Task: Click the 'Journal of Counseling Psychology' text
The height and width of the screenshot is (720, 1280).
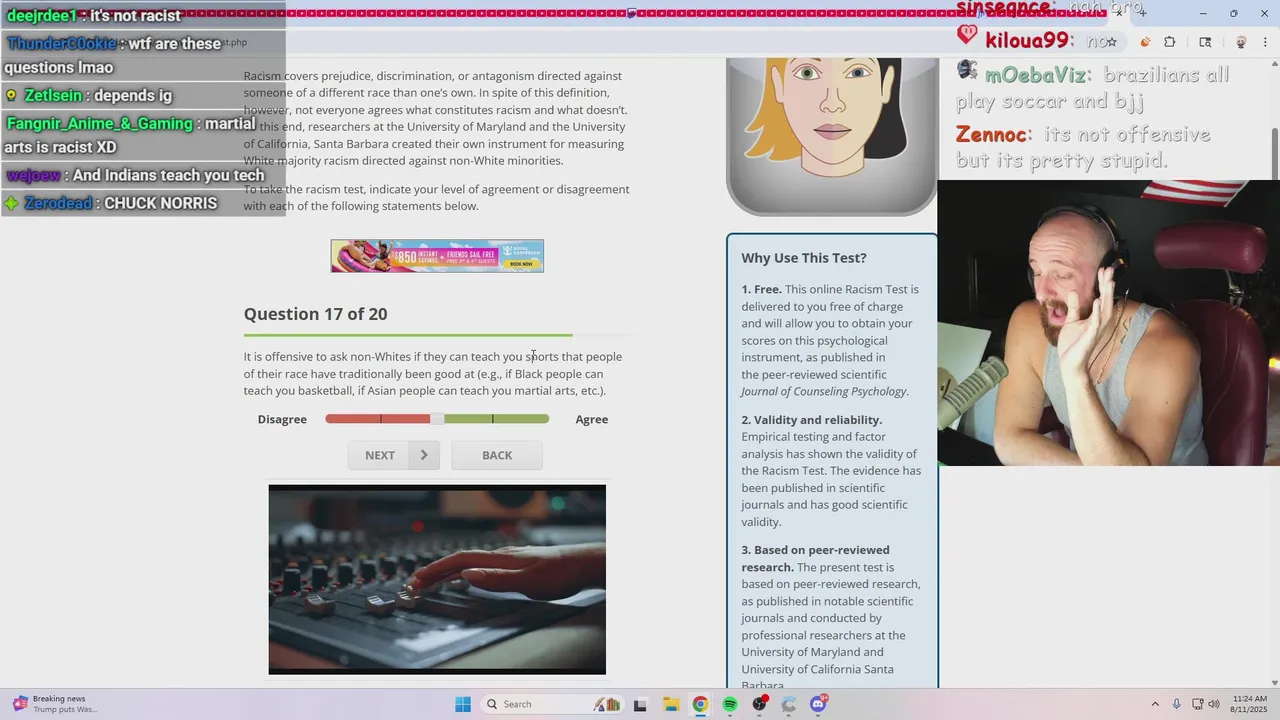Action: tap(824, 392)
